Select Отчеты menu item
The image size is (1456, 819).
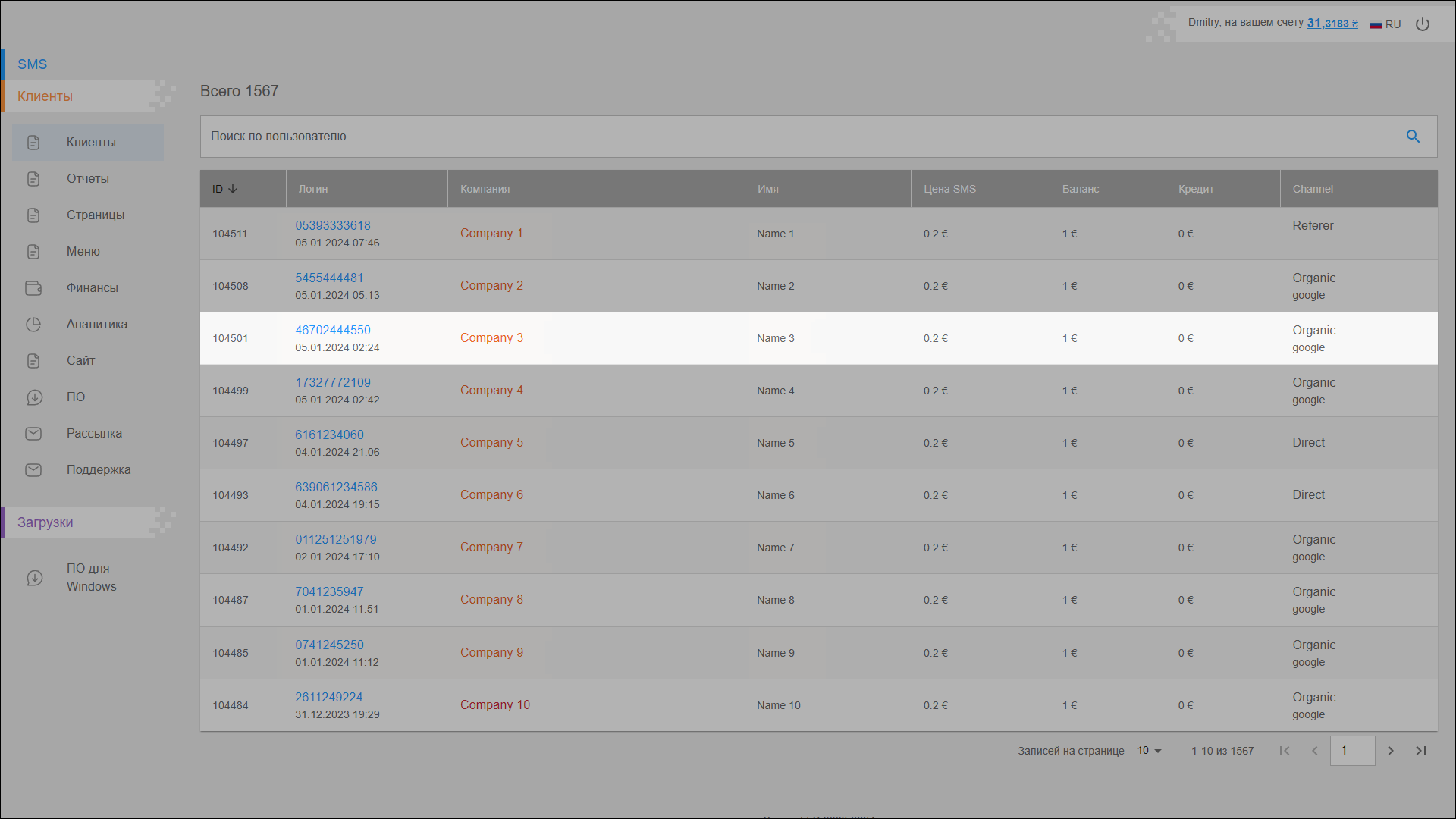click(x=88, y=179)
